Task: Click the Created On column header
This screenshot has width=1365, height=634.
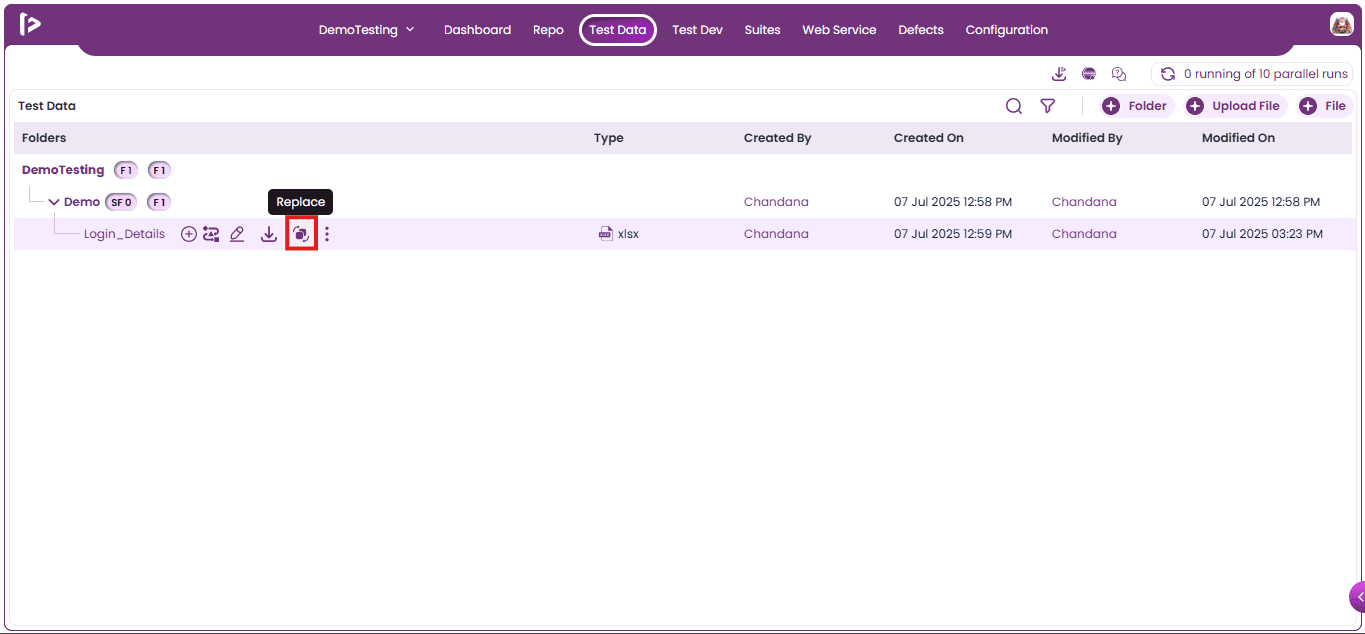Action: (x=929, y=138)
